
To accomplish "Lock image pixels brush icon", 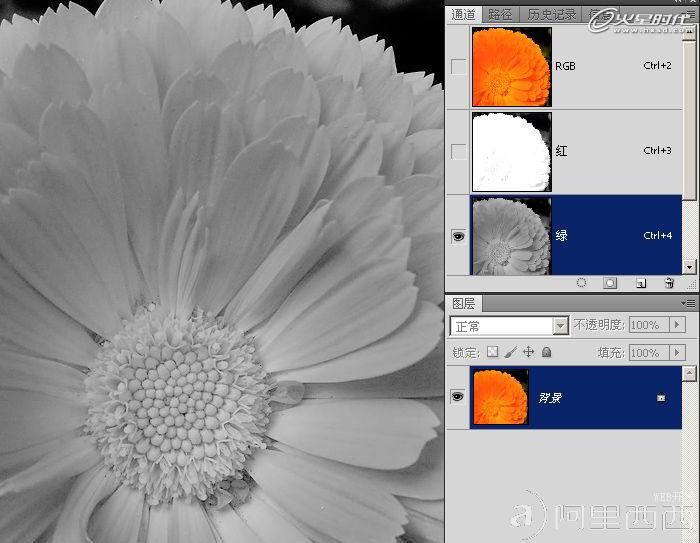I will point(510,352).
